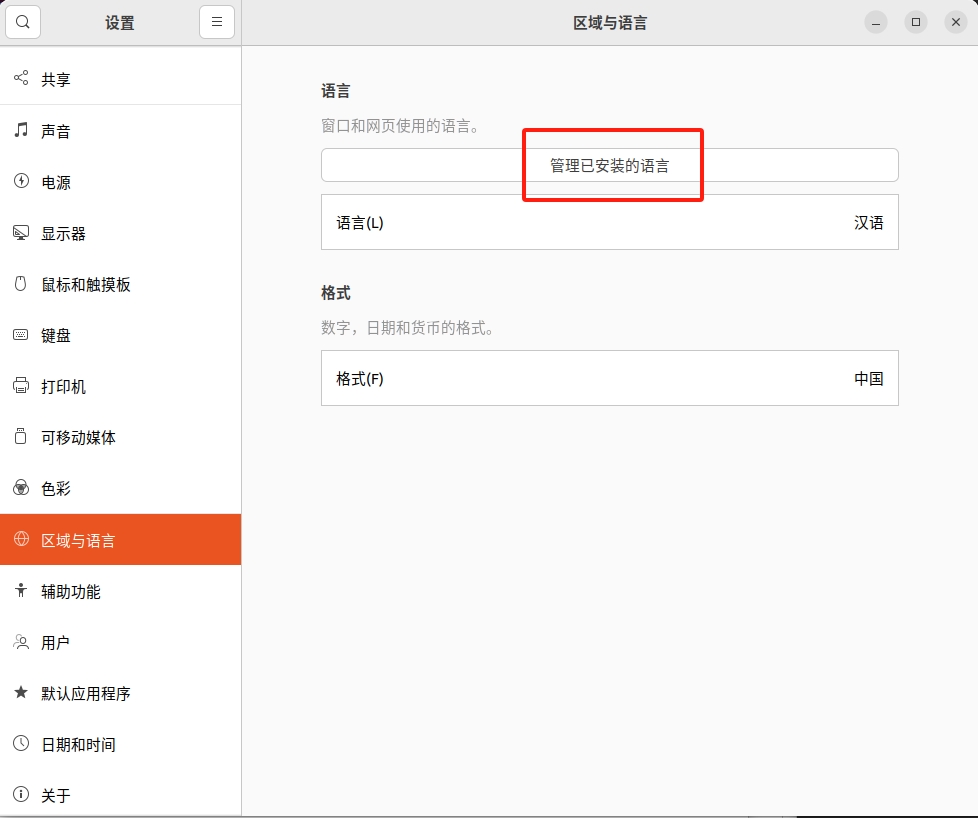Select 键盘 in the sidebar
Screen dimensions: 978x818
tap(120, 336)
